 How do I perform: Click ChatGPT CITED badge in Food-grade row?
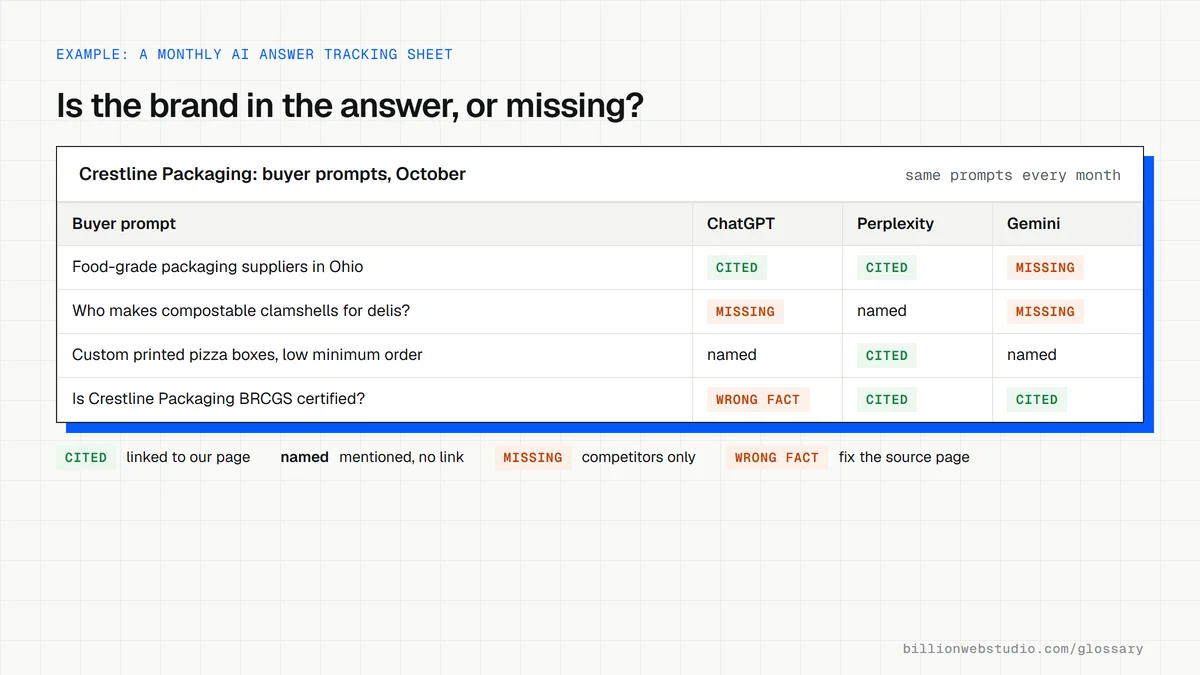(737, 267)
